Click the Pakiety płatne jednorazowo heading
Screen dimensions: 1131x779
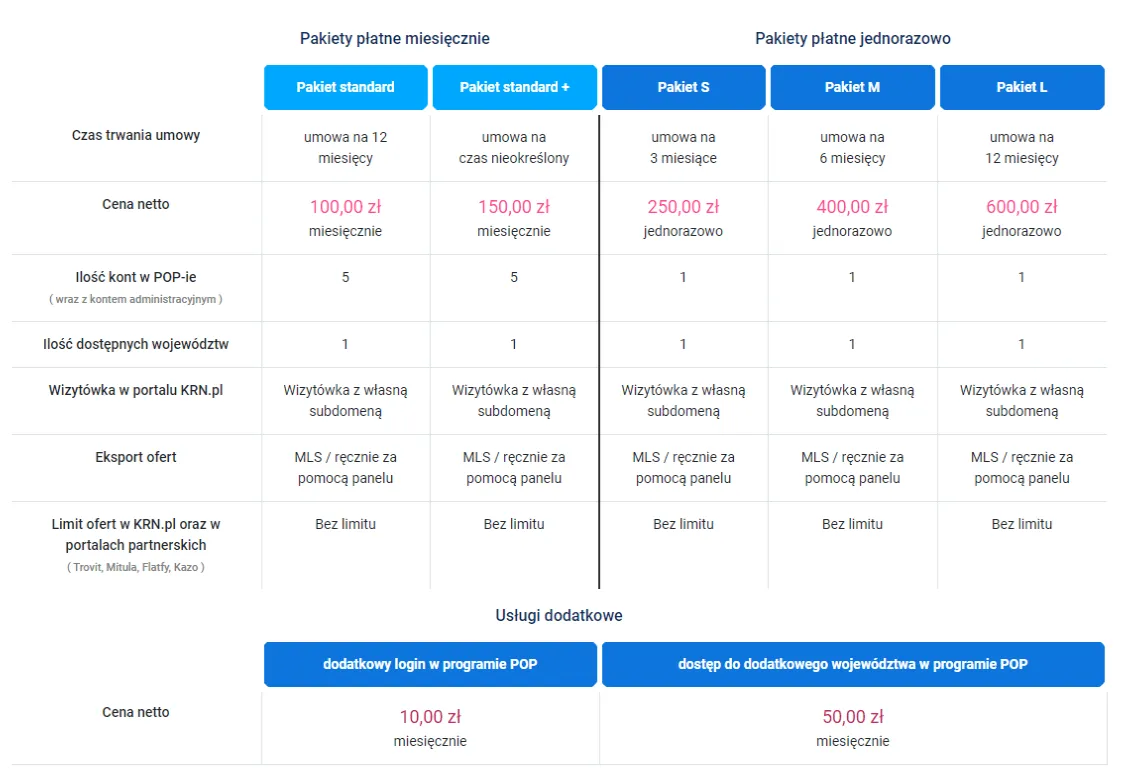(x=852, y=39)
